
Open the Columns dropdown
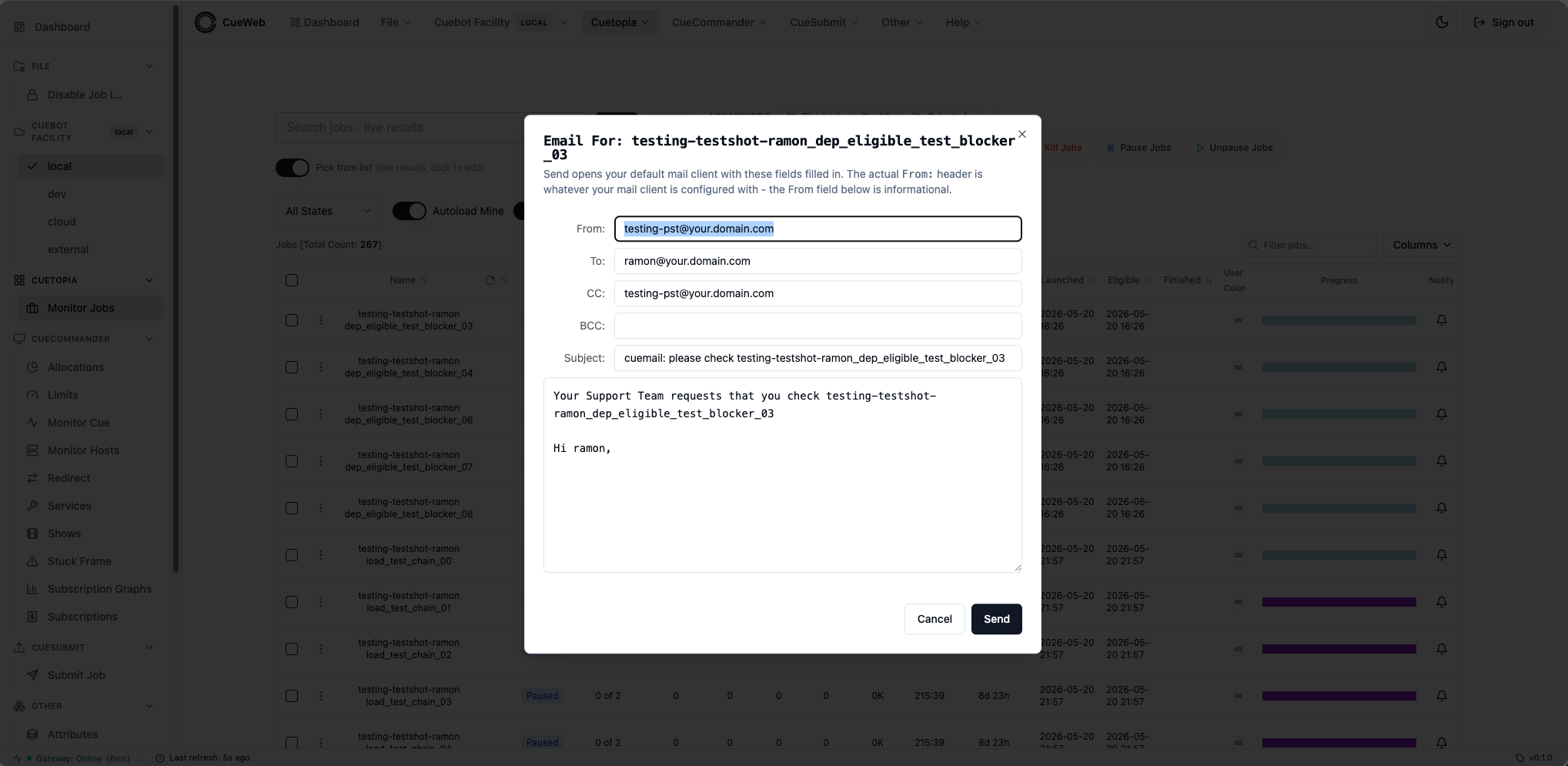click(1422, 245)
